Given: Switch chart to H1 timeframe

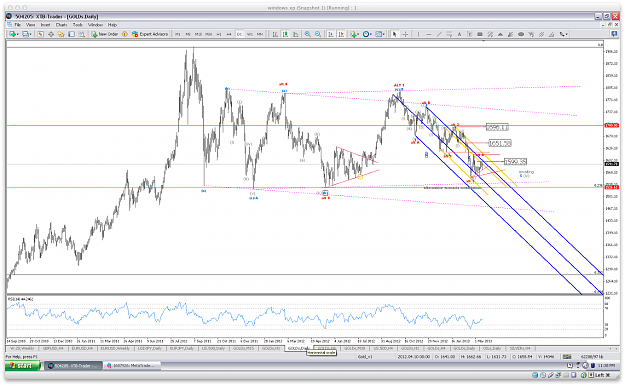Looking at the screenshot, I should pyautogui.click(x=219, y=34).
